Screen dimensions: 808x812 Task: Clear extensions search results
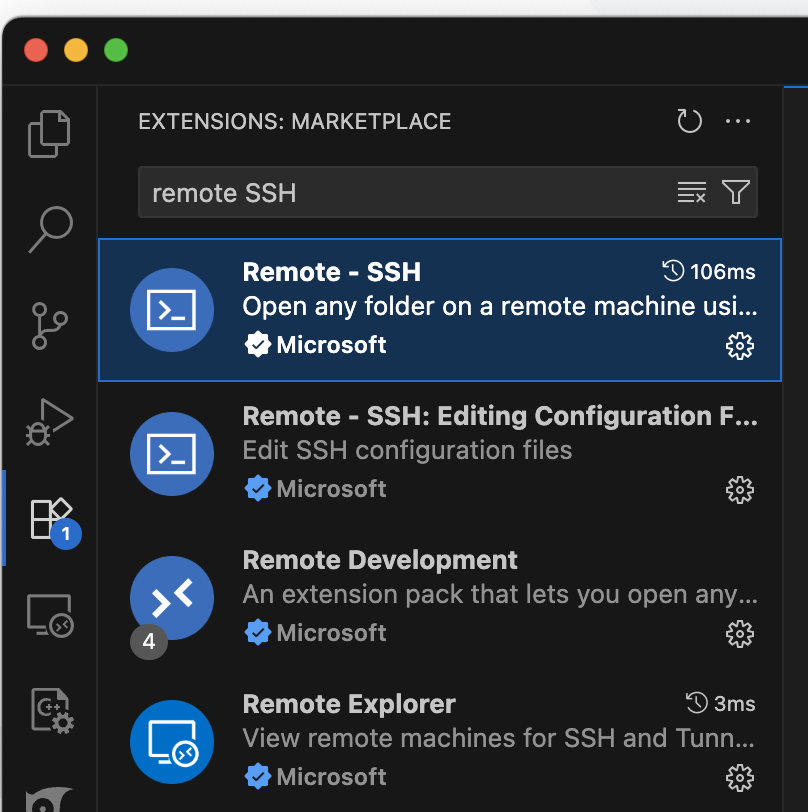(x=691, y=192)
